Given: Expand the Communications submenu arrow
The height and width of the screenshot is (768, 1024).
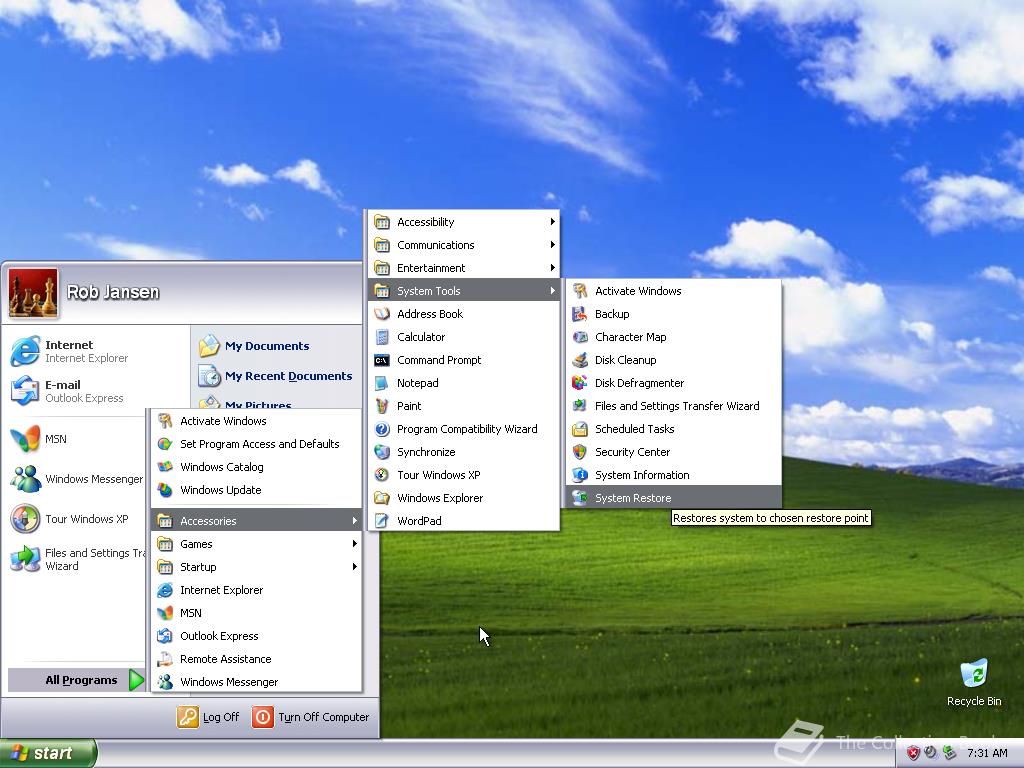Looking at the screenshot, I should pyautogui.click(x=552, y=245).
